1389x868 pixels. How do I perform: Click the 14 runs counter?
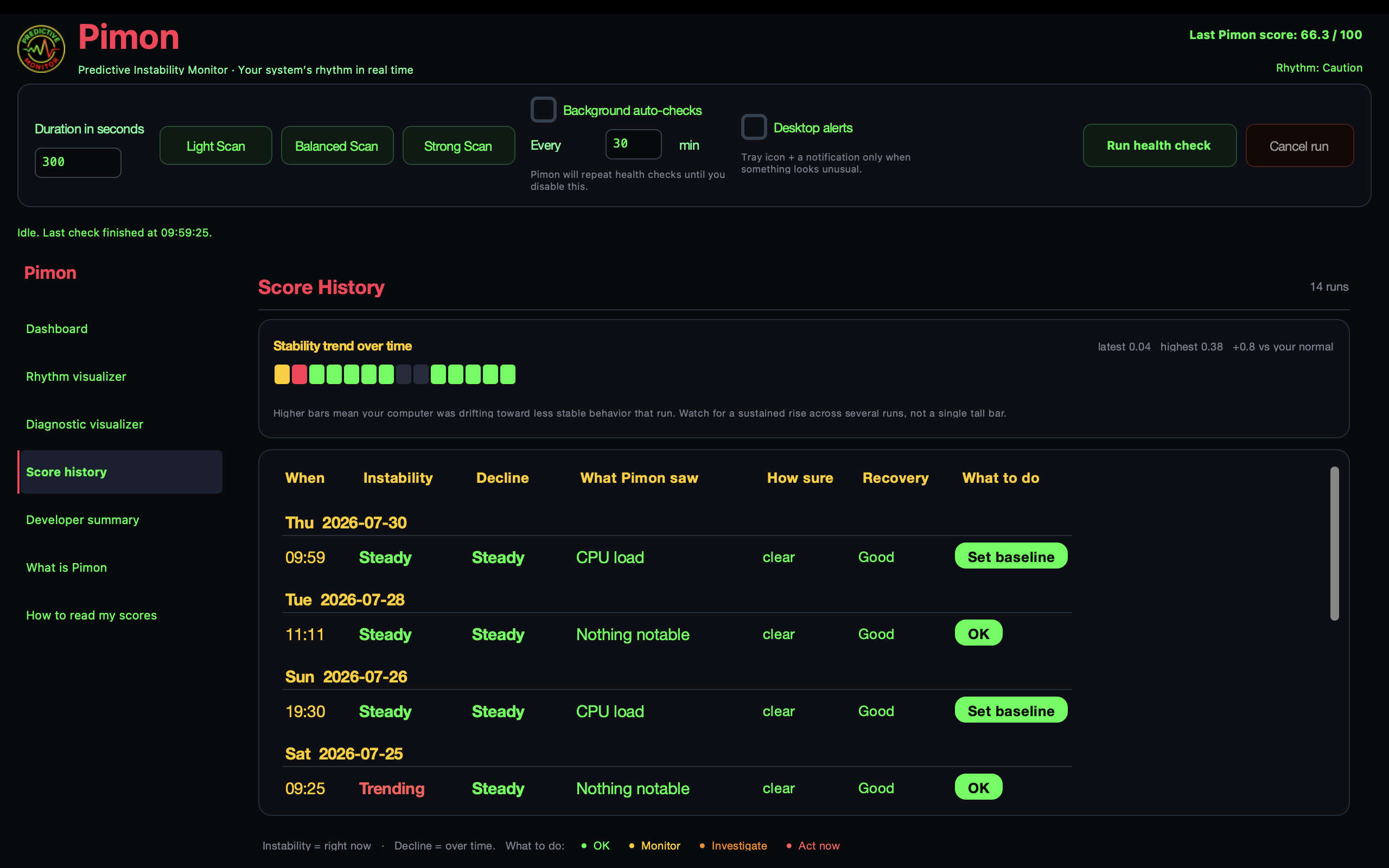click(1329, 286)
